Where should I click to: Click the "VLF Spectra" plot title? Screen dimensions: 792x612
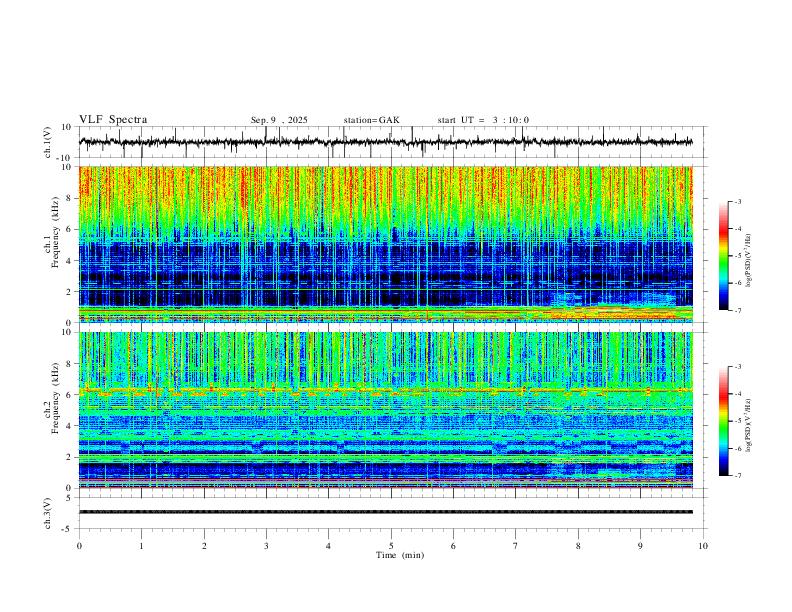(x=113, y=120)
